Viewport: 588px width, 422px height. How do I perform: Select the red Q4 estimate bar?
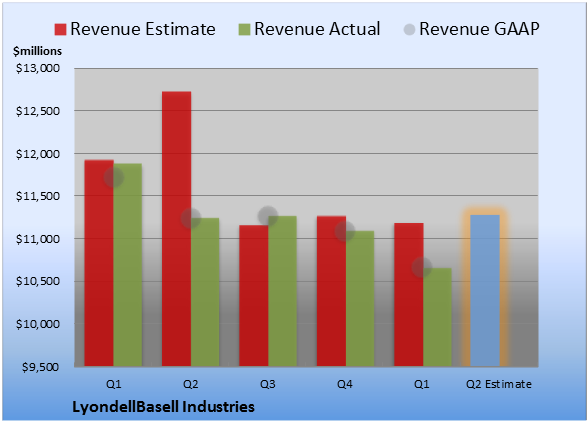pyautogui.click(x=331, y=291)
